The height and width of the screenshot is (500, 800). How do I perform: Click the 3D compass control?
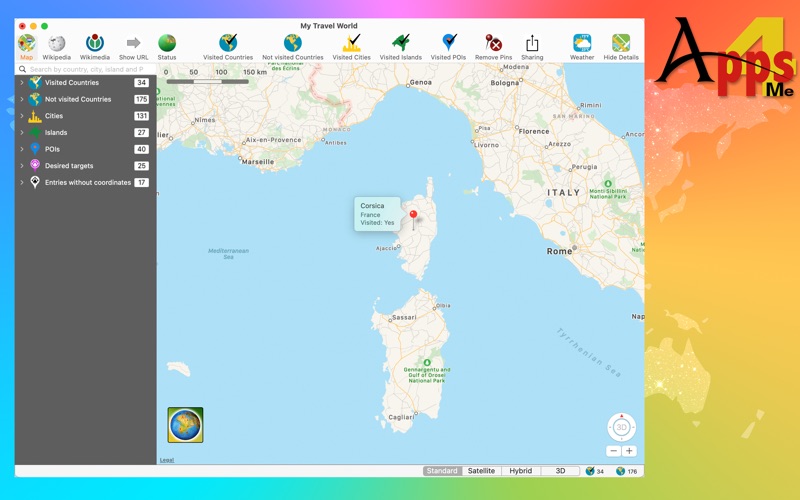coord(621,427)
